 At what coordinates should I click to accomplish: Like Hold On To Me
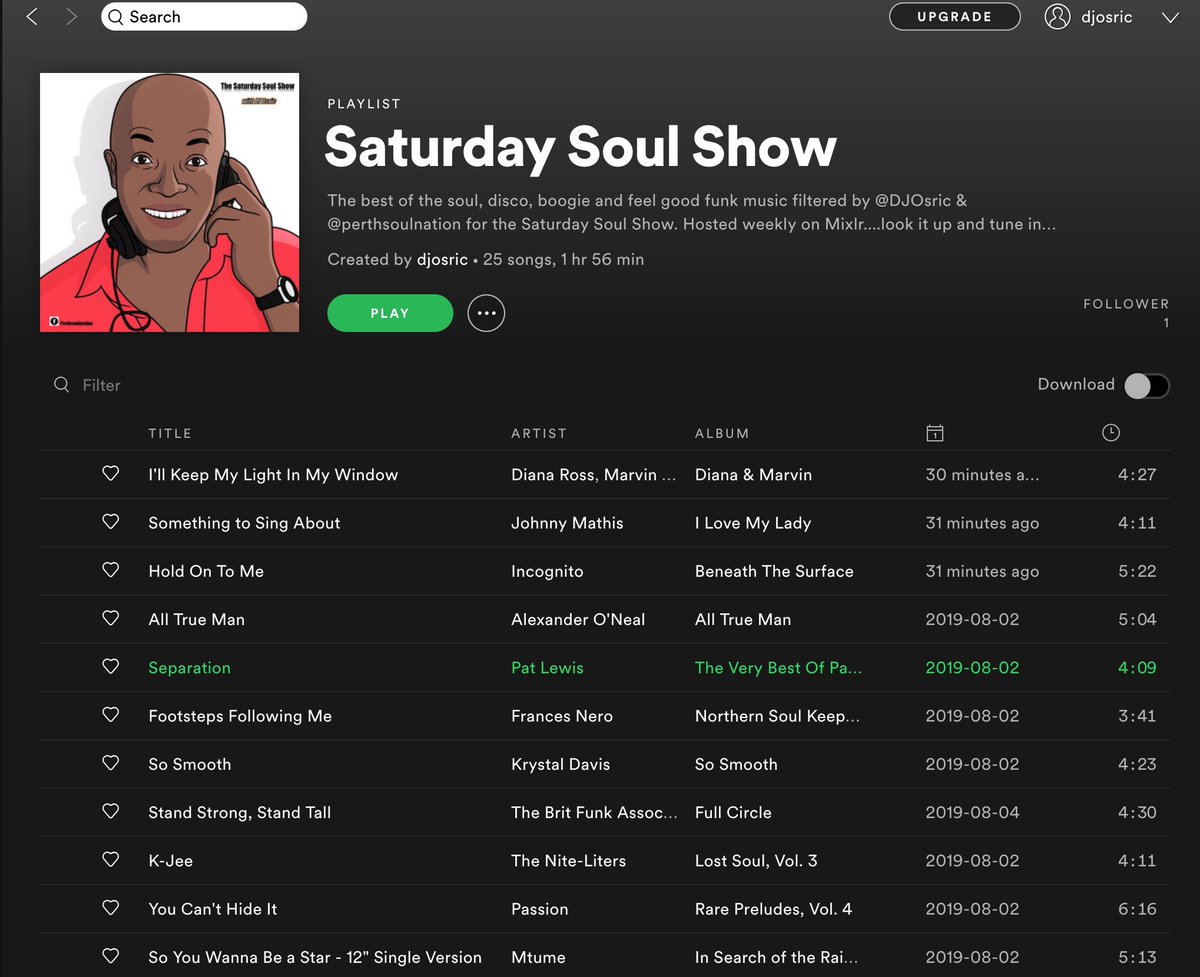111,570
